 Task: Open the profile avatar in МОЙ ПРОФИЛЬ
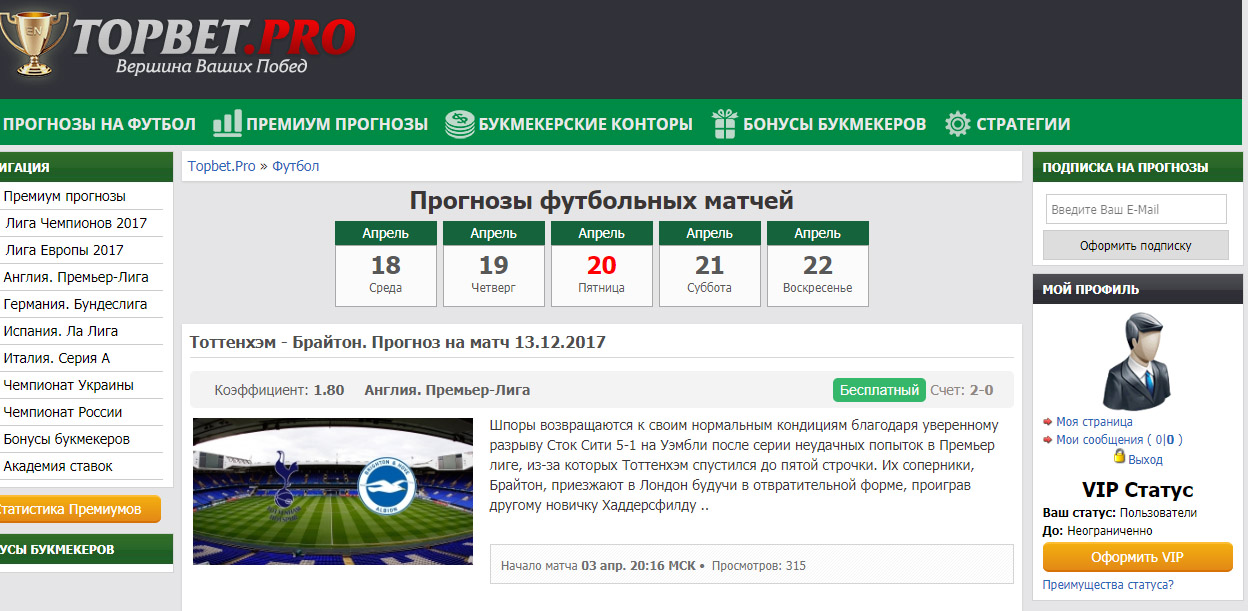pos(1141,359)
